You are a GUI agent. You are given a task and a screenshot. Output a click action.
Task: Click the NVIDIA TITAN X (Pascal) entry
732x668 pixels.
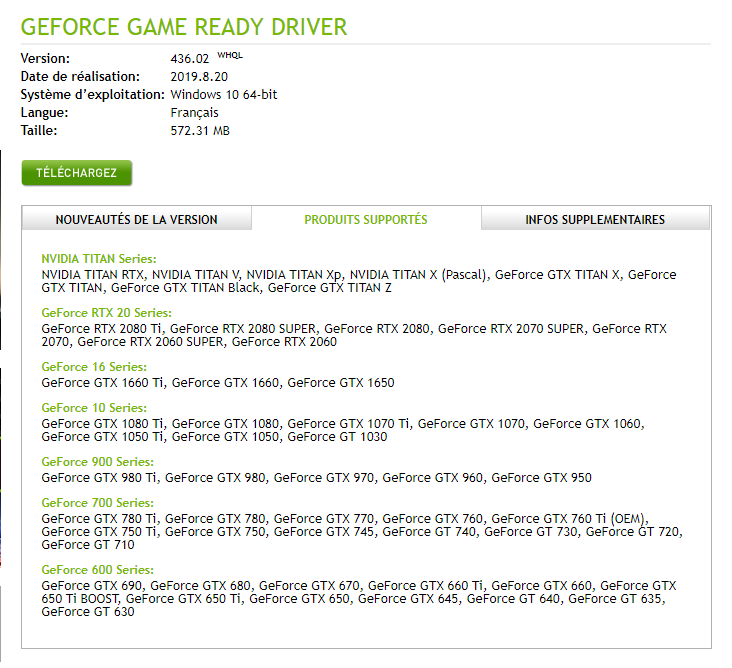(x=418, y=274)
